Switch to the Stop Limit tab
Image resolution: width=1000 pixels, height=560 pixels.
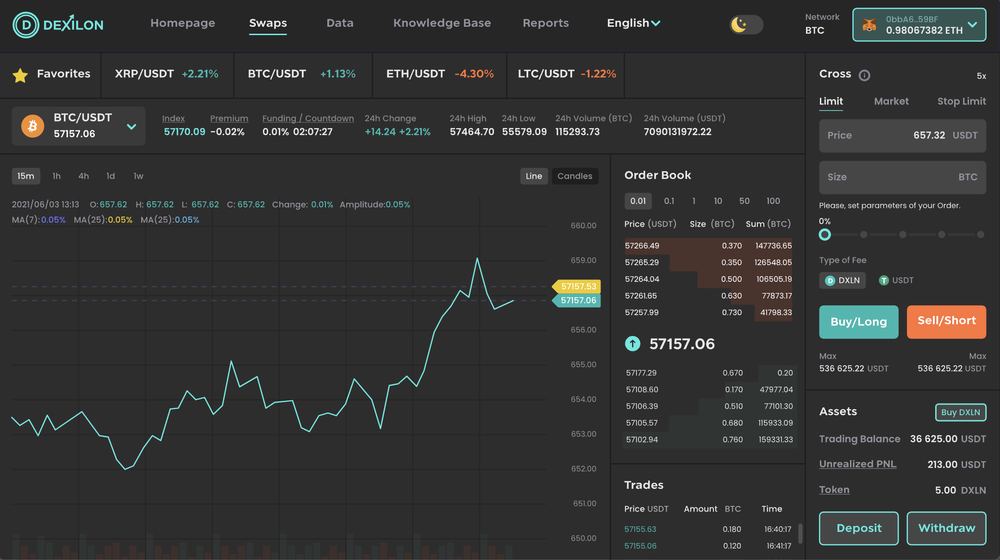tap(961, 101)
